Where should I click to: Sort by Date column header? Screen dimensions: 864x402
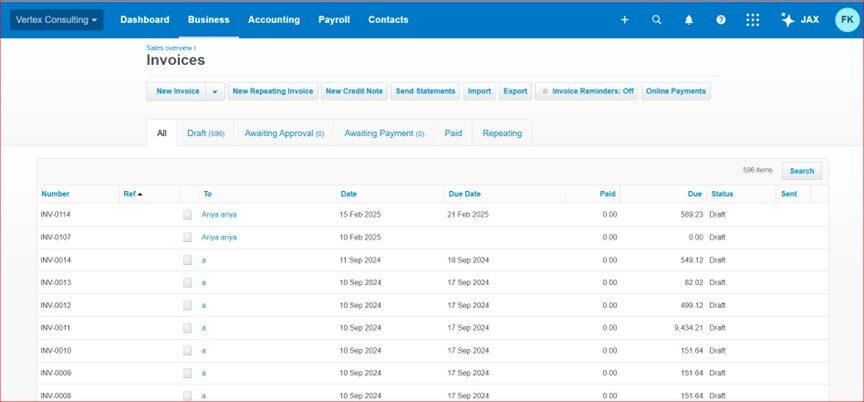coord(349,194)
